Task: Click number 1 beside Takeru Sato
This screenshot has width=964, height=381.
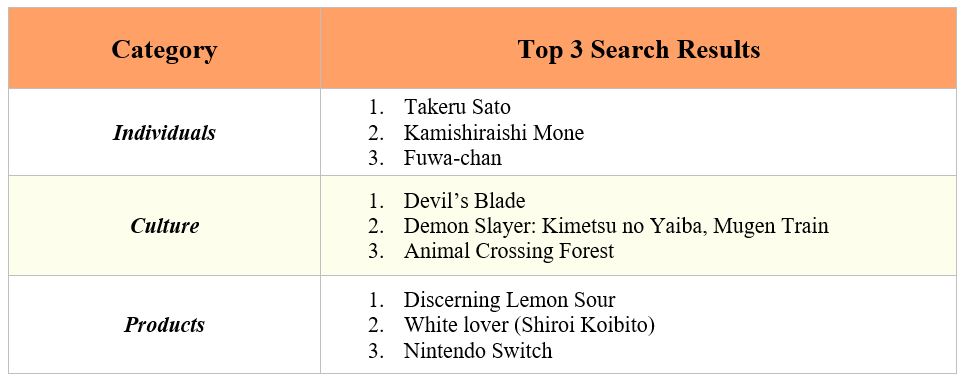Action: [x=375, y=107]
